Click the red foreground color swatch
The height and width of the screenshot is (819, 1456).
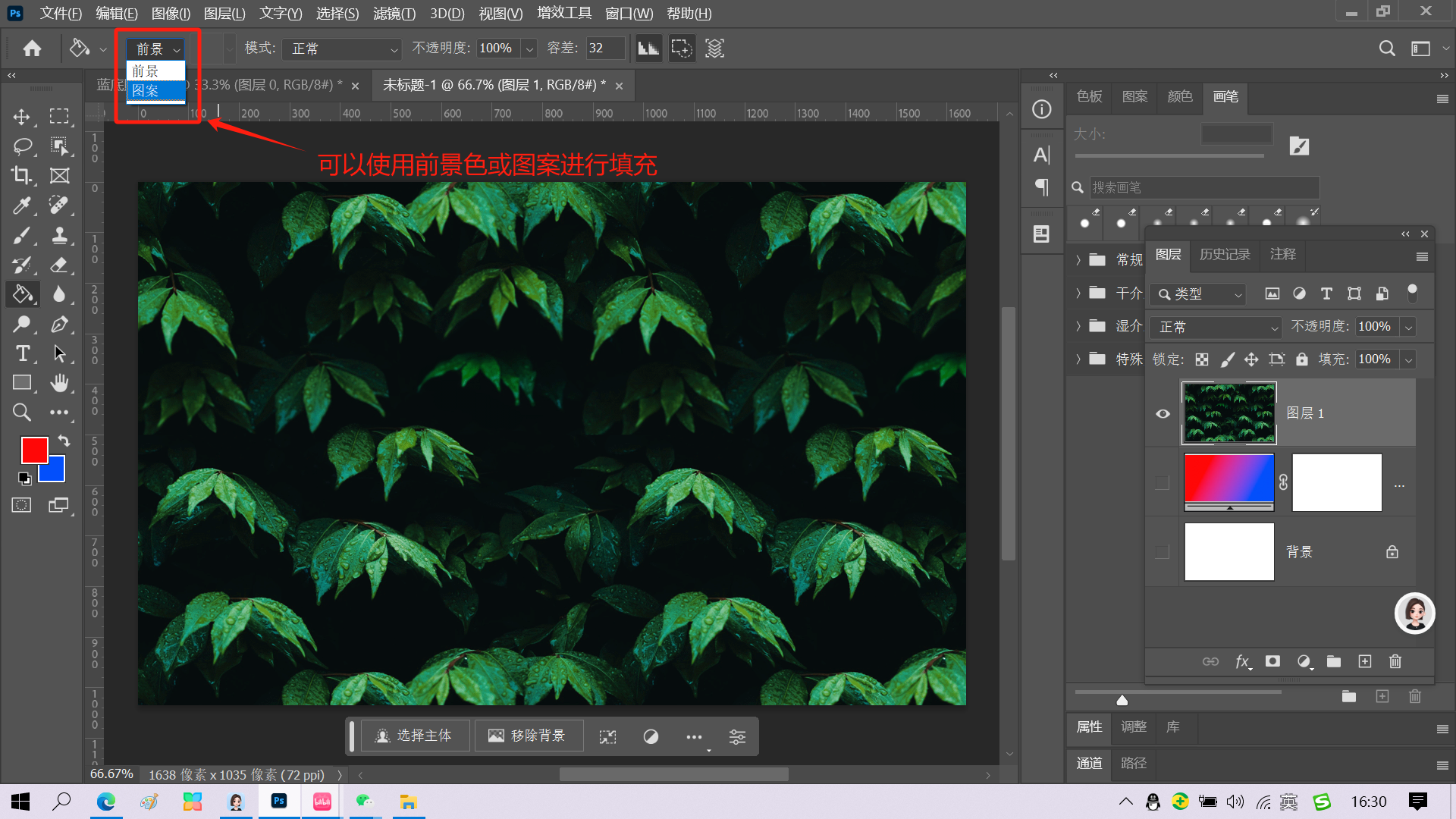(x=33, y=450)
